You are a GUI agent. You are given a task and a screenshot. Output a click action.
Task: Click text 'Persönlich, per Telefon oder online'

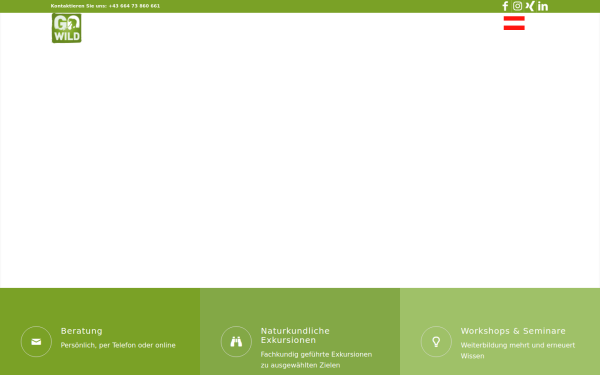[118, 345]
